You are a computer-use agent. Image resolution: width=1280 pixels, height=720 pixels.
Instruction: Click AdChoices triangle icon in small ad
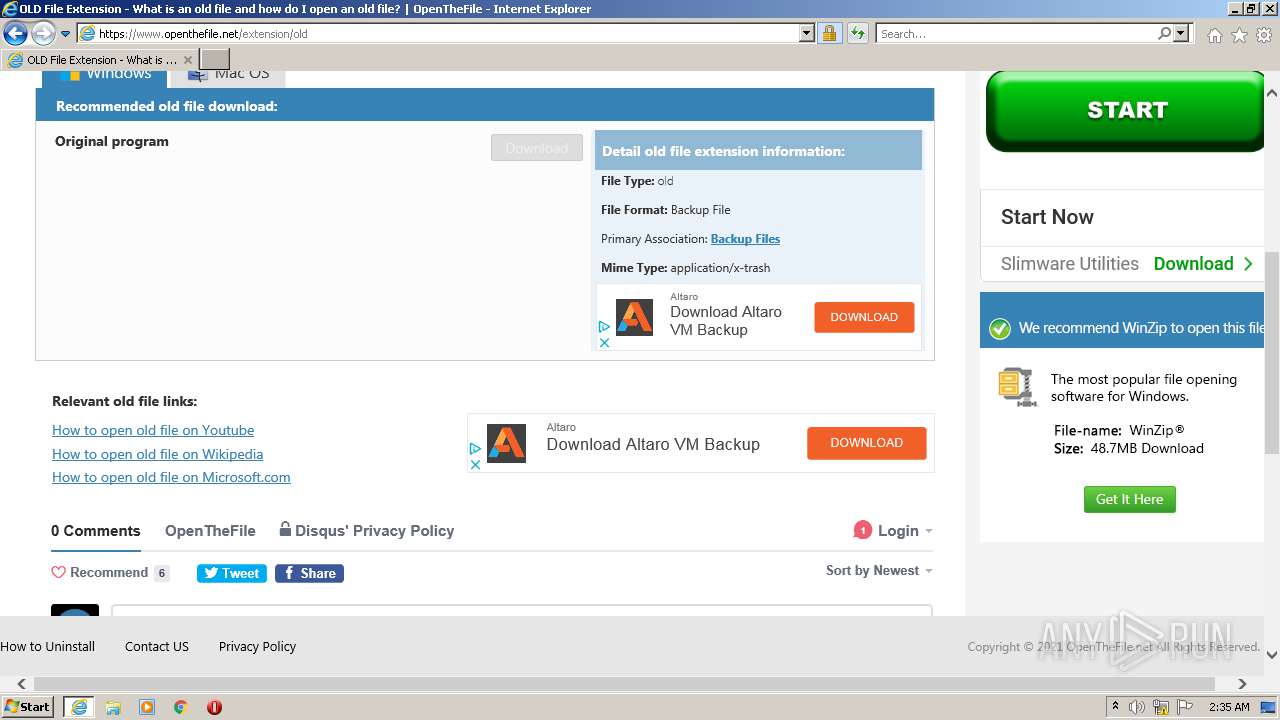pos(604,327)
